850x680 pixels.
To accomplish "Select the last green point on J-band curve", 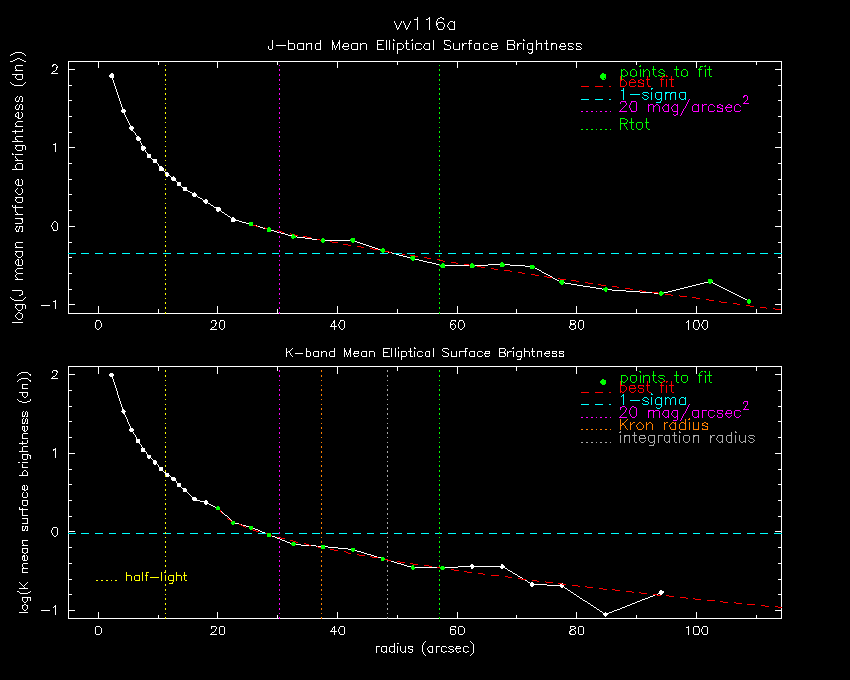I will pos(749,301).
